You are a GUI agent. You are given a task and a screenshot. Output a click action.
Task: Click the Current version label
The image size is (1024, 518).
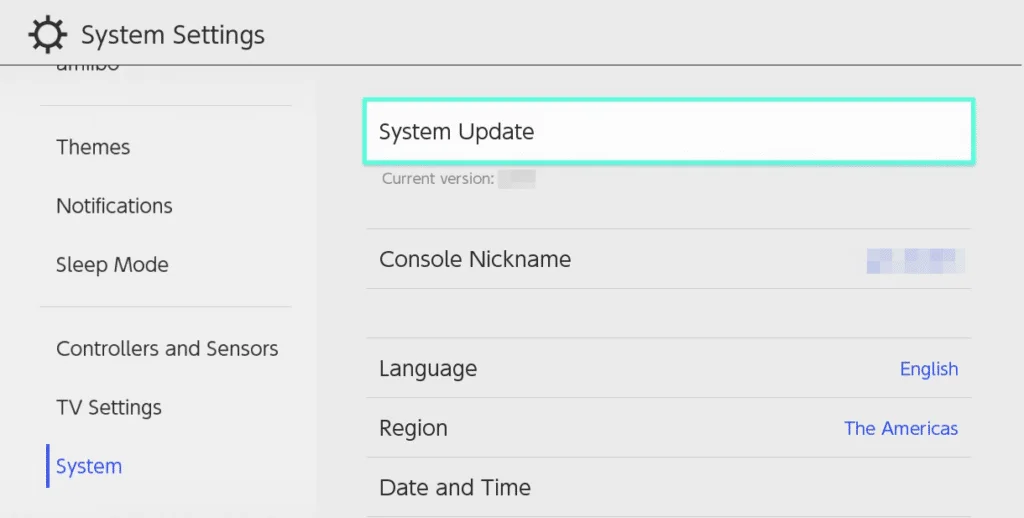click(437, 180)
